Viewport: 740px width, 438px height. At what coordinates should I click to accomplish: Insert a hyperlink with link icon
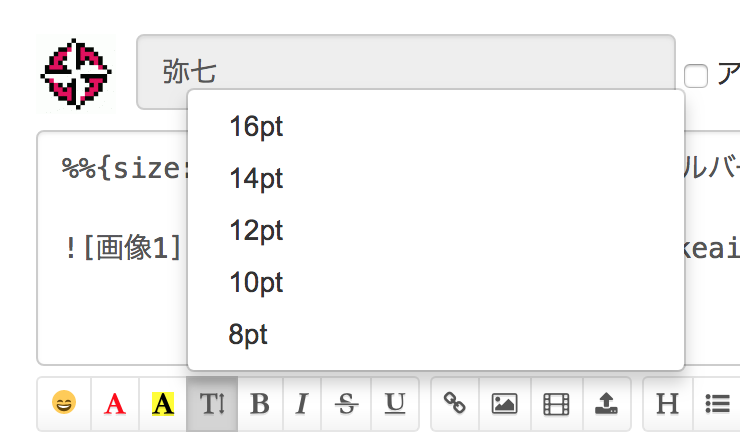click(x=455, y=404)
